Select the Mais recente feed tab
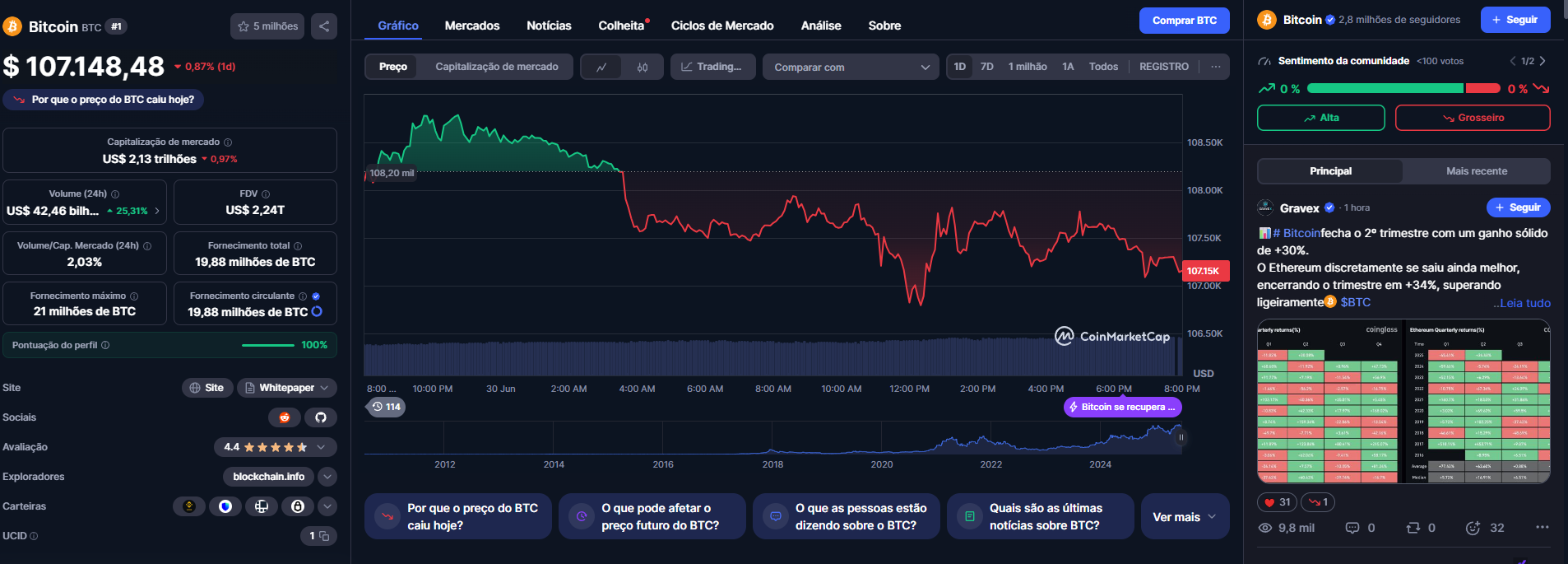The height and width of the screenshot is (564, 1568). 1477,171
